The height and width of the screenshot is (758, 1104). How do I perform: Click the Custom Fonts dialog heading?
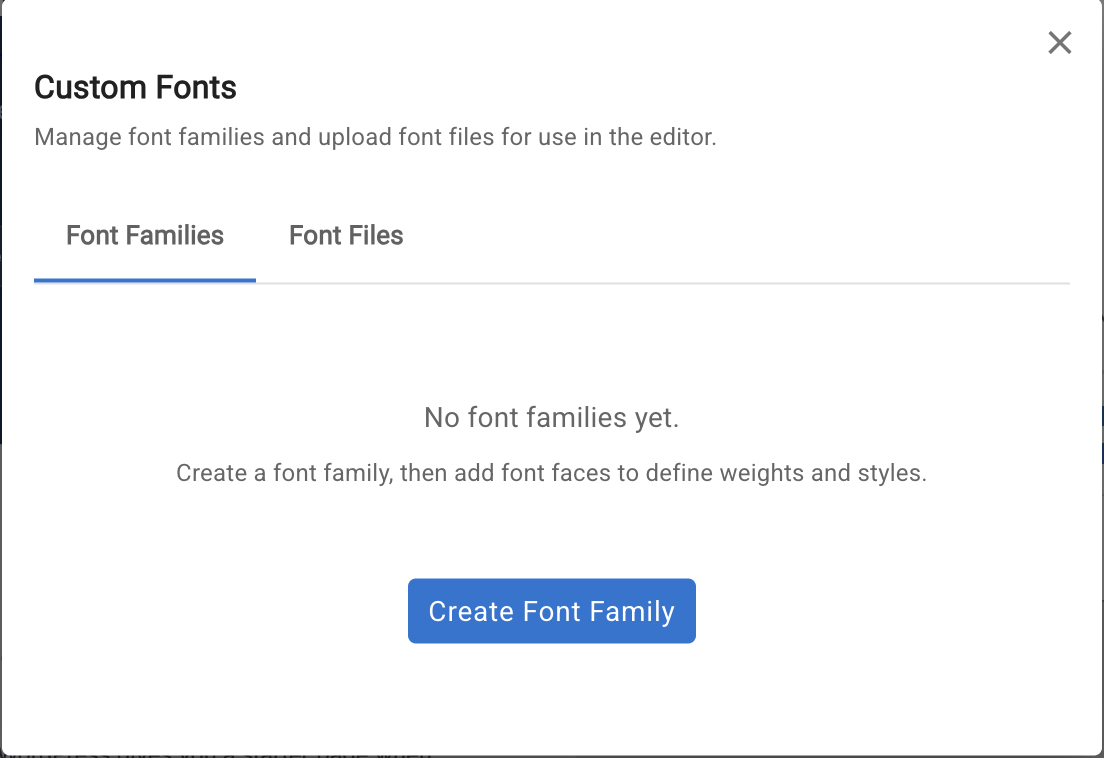coord(135,88)
